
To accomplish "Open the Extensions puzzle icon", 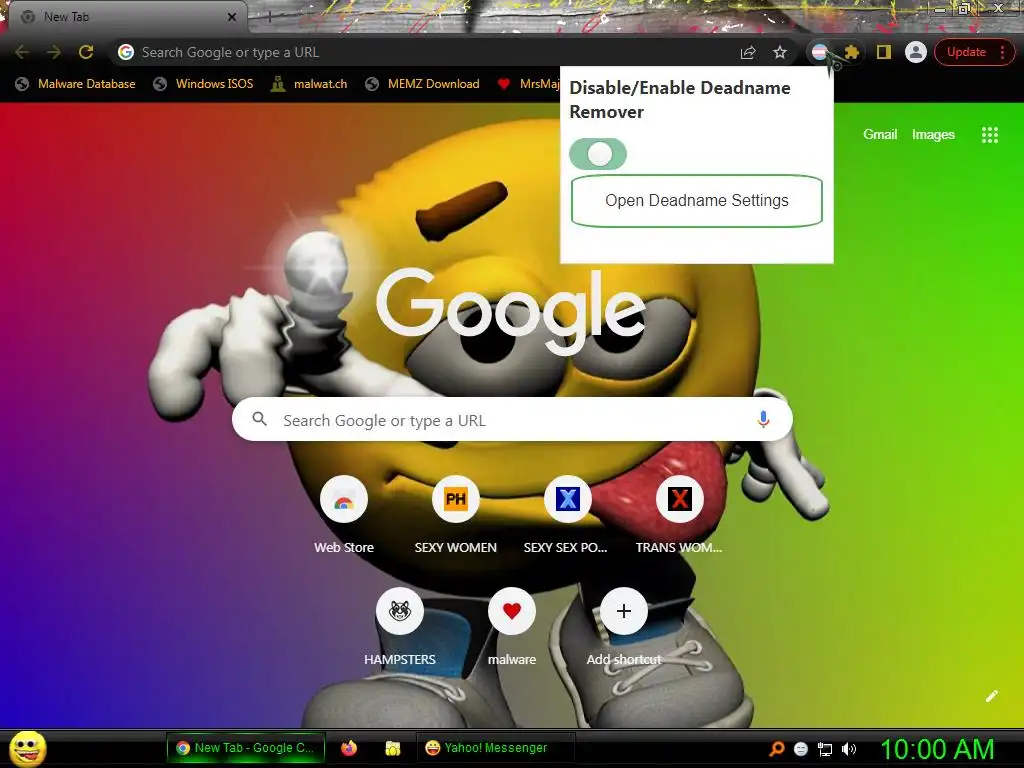I will point(852,52).
